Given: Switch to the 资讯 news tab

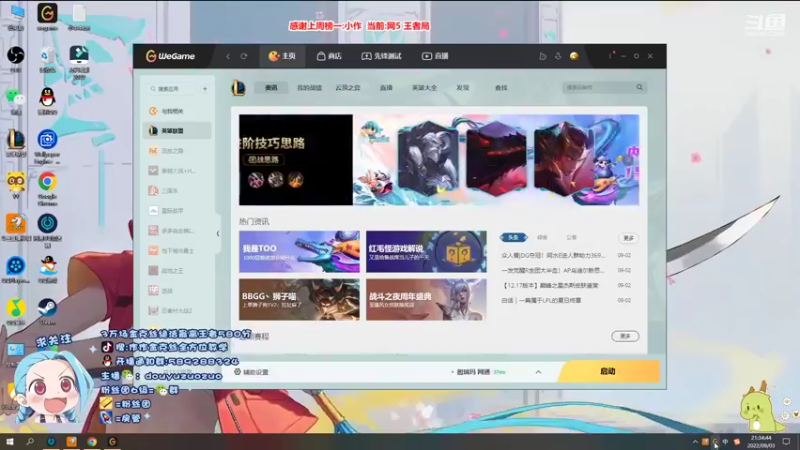Looking at the screenshot, I should (x=271, y=88).
